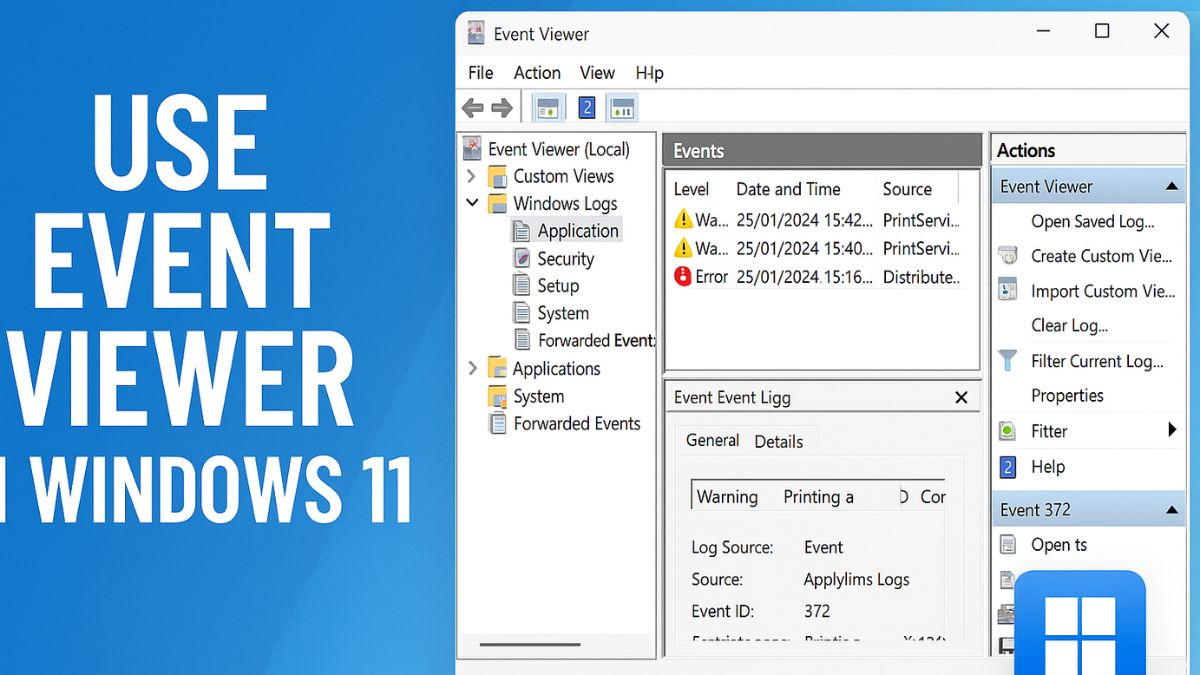Select the System log under Windows Logs
The height and width of the screenshot is (675, 1200).
[x=563, y=313]
